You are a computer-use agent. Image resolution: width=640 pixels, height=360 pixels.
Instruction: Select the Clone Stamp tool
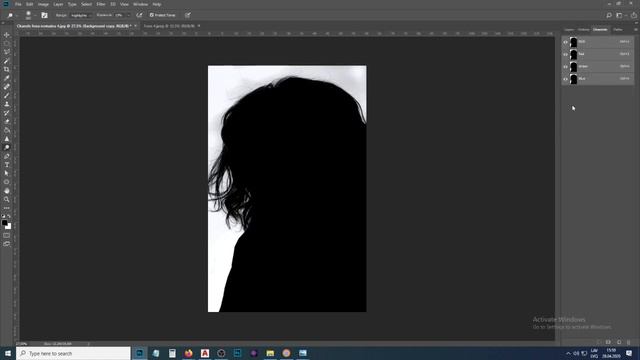pyautogui.click(x=7, y=104)
